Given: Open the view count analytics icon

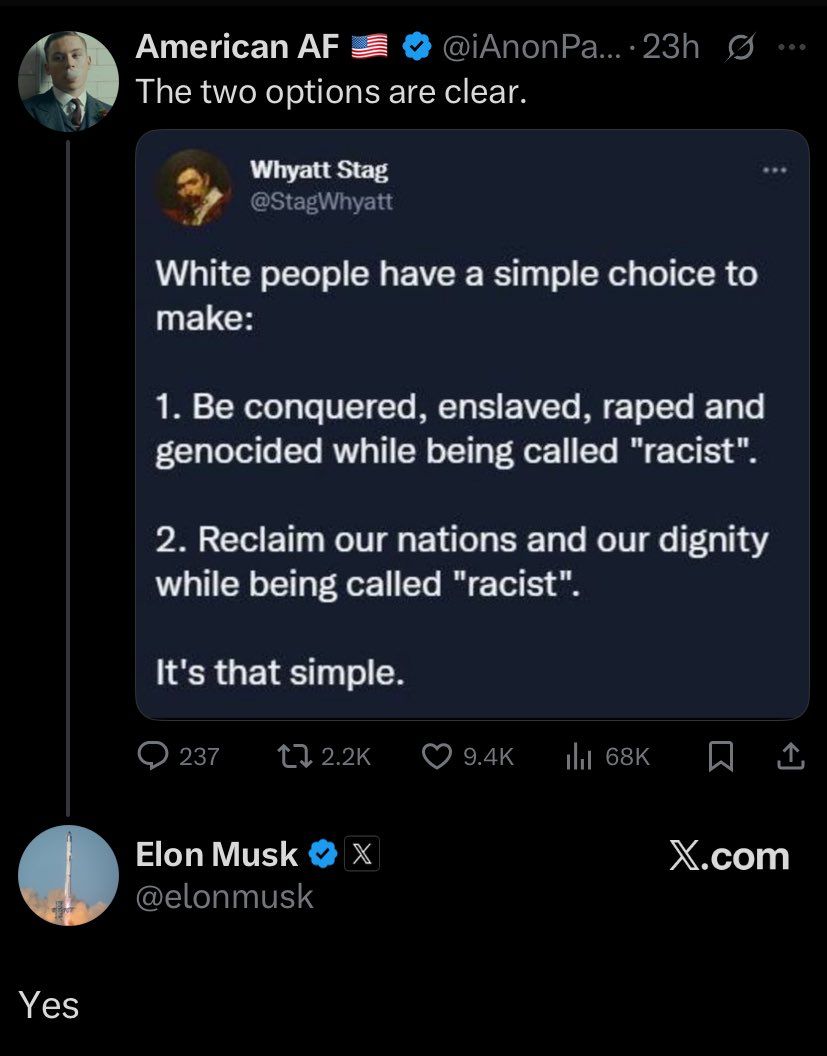Looking at the screenshot, I should tap(578, 756).
